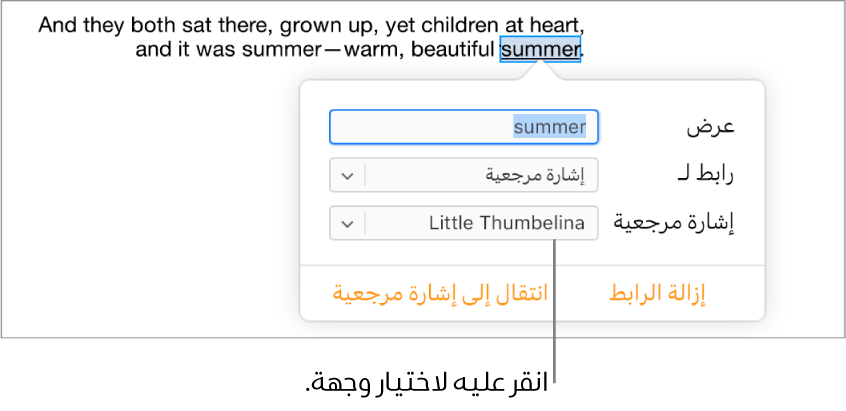
Task: Click the non-underlined summer before the dash
Action: pyautogui.click(x=281, y=49)
